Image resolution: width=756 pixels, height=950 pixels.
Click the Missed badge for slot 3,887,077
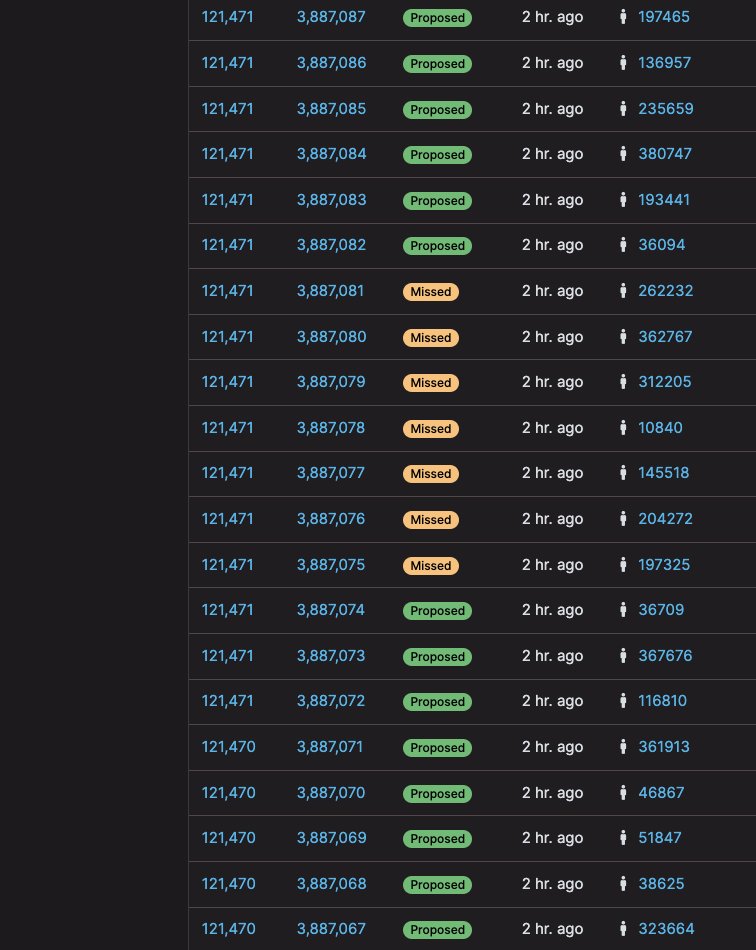click(x=431, y=474)
